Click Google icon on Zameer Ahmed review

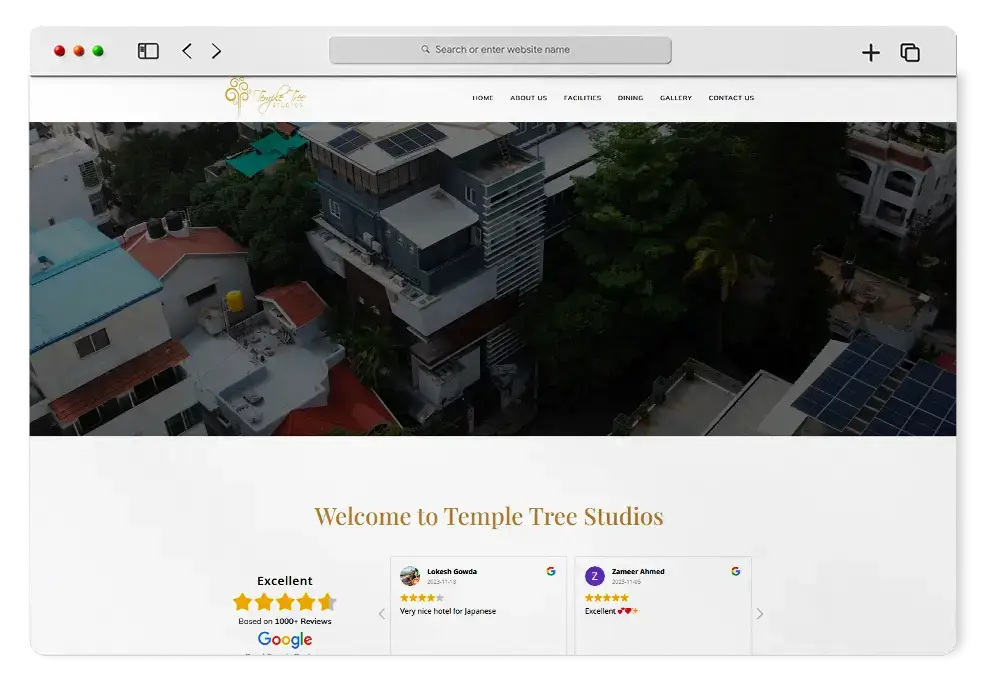[x=735, y=571]
